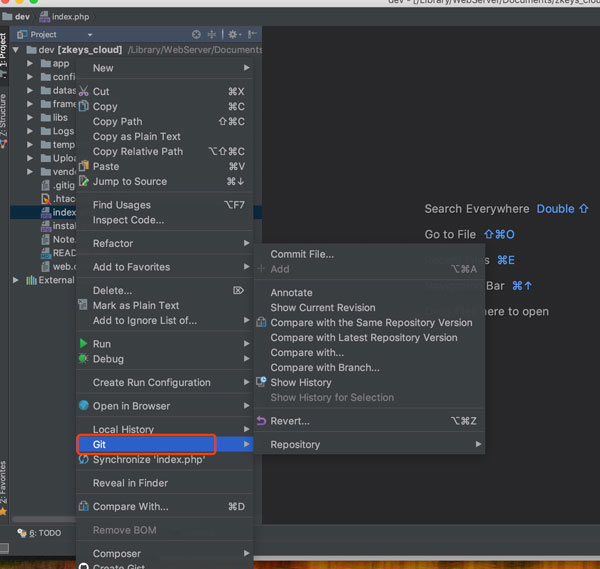Choose Compare with the Same Repository Version
600x569 pixels.
369,323
